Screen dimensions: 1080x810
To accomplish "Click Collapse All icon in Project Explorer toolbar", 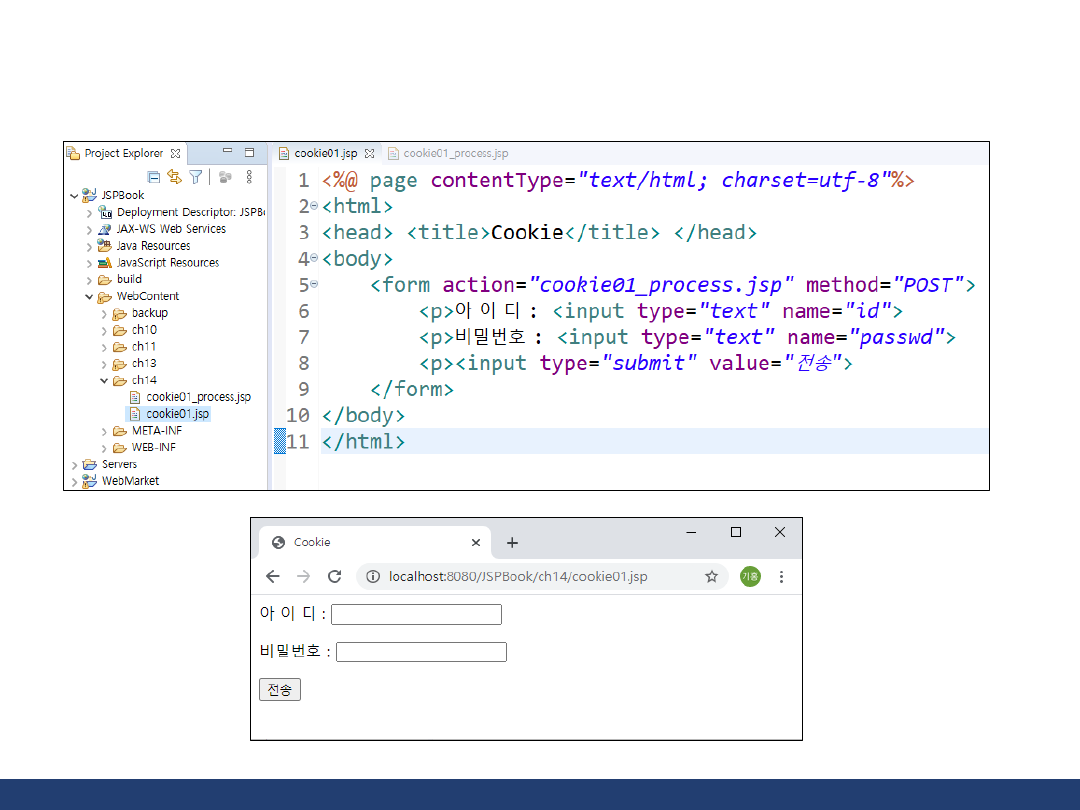I will (154, 178).
